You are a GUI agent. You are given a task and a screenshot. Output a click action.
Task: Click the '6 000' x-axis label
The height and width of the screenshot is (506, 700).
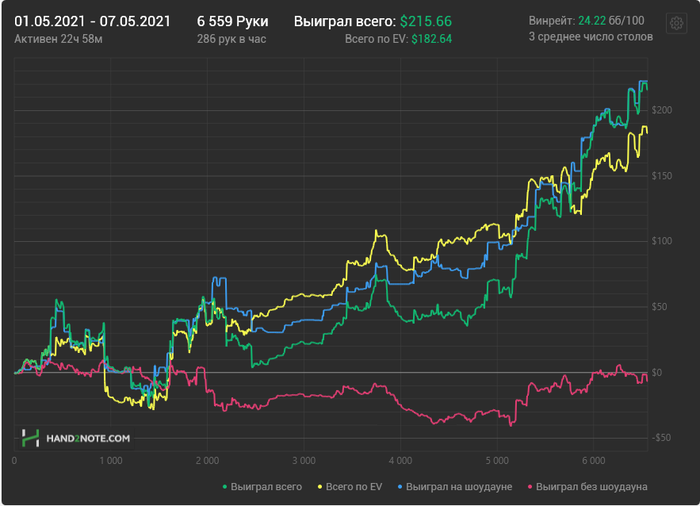(594, 460)
